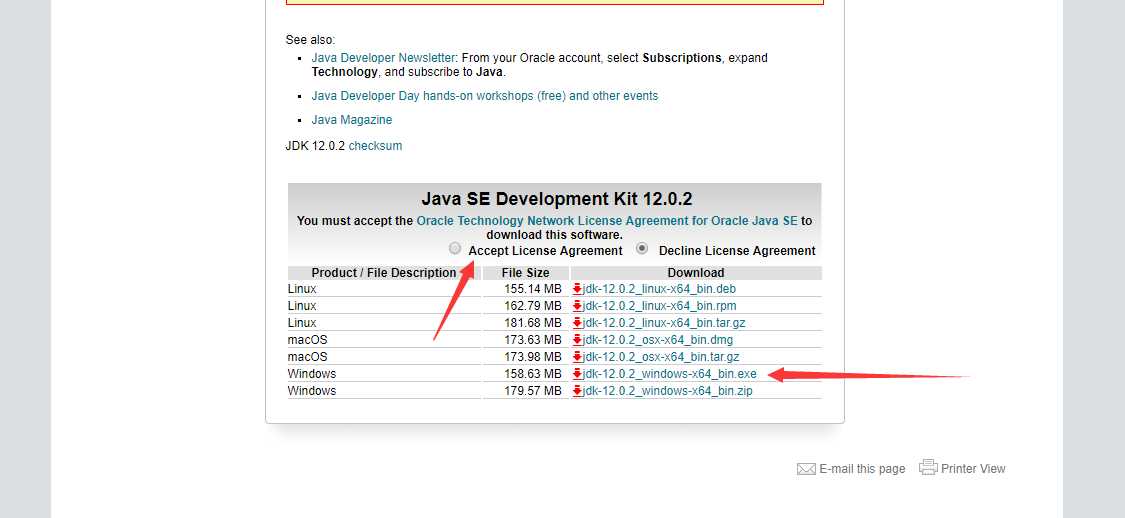
Task: Click download arrow icon for windows exe file
Action: click(x=577, y=374)
